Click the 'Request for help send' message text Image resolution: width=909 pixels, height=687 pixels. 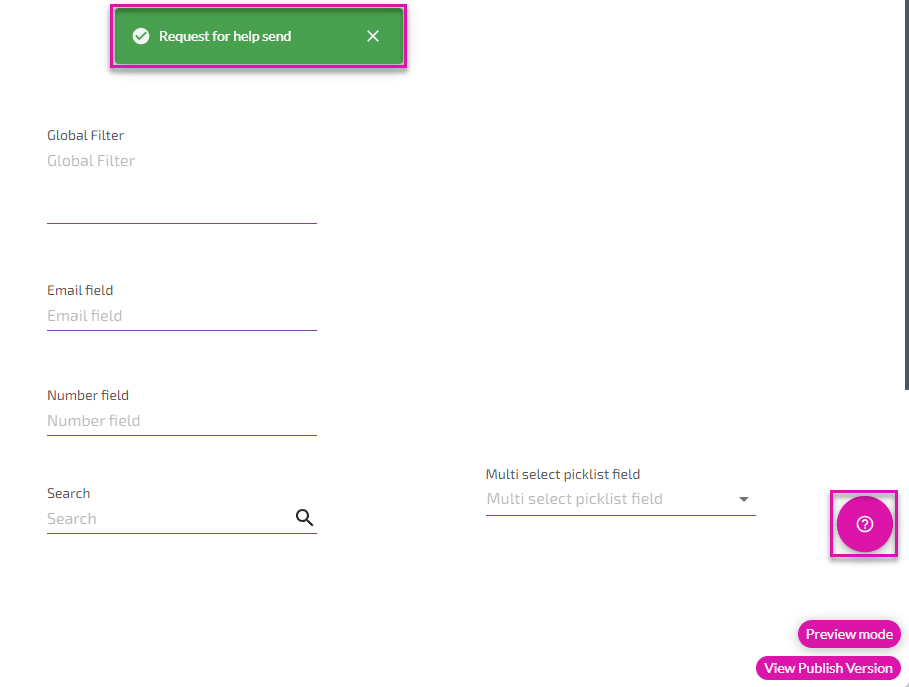coord(225,36)
